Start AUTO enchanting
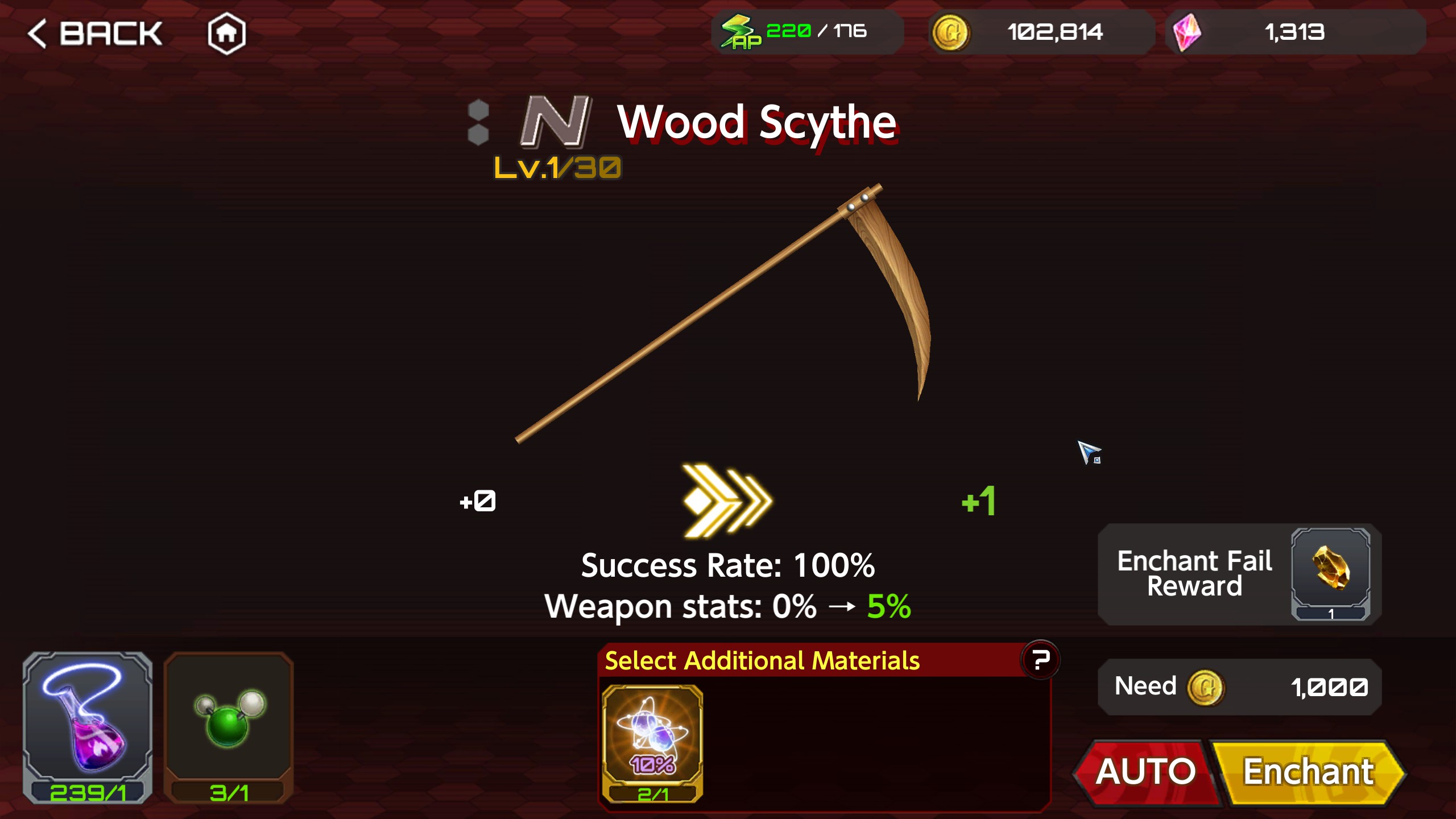This screenshot has width=1456, height=819. (1145, 772)
